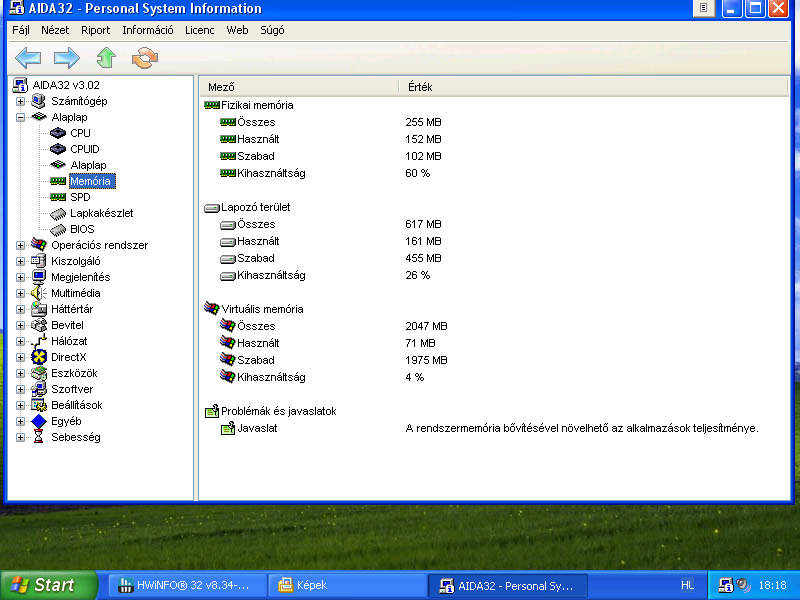Click the Háttértár storage icon

[39, 309]
